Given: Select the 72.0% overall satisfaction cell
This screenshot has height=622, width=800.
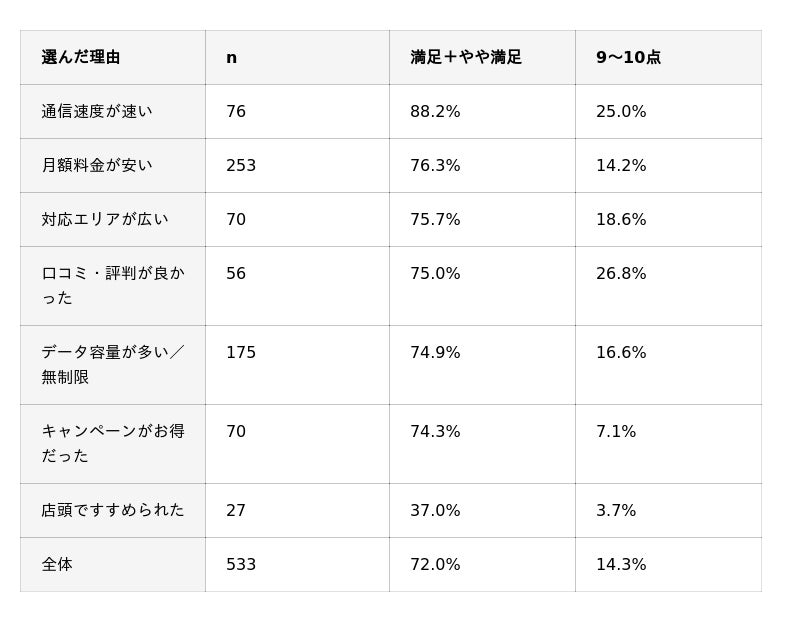Looking at the screenshot, I should coord(483,564).
